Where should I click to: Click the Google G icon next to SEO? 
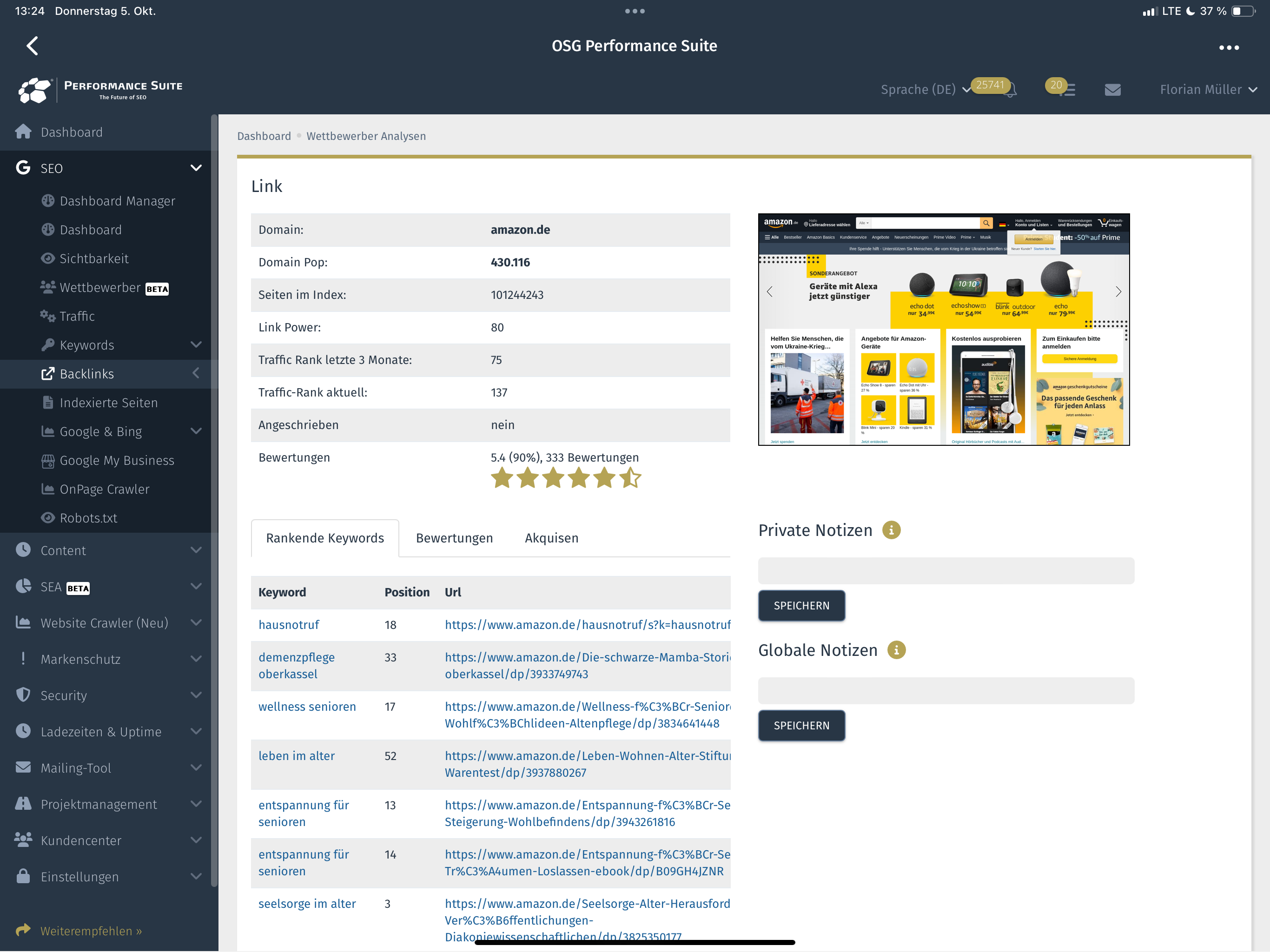(x=23, y=168)
